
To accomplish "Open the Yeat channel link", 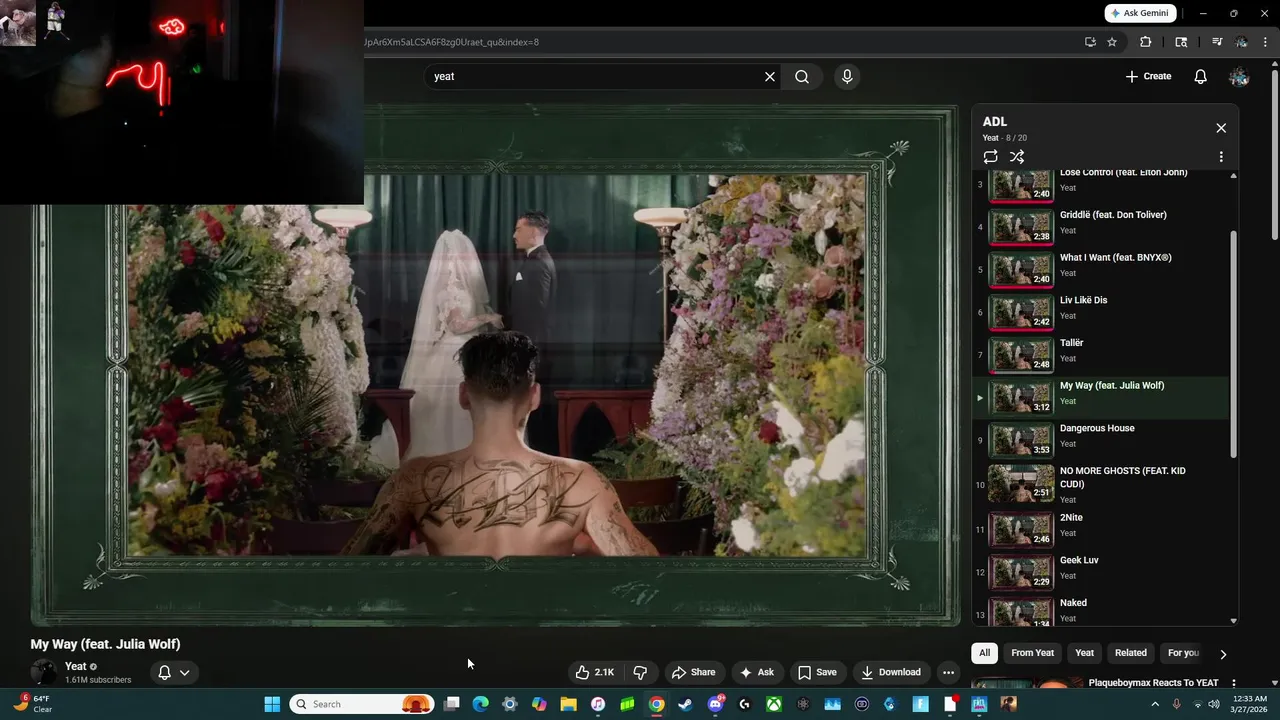I will point(76,667).
